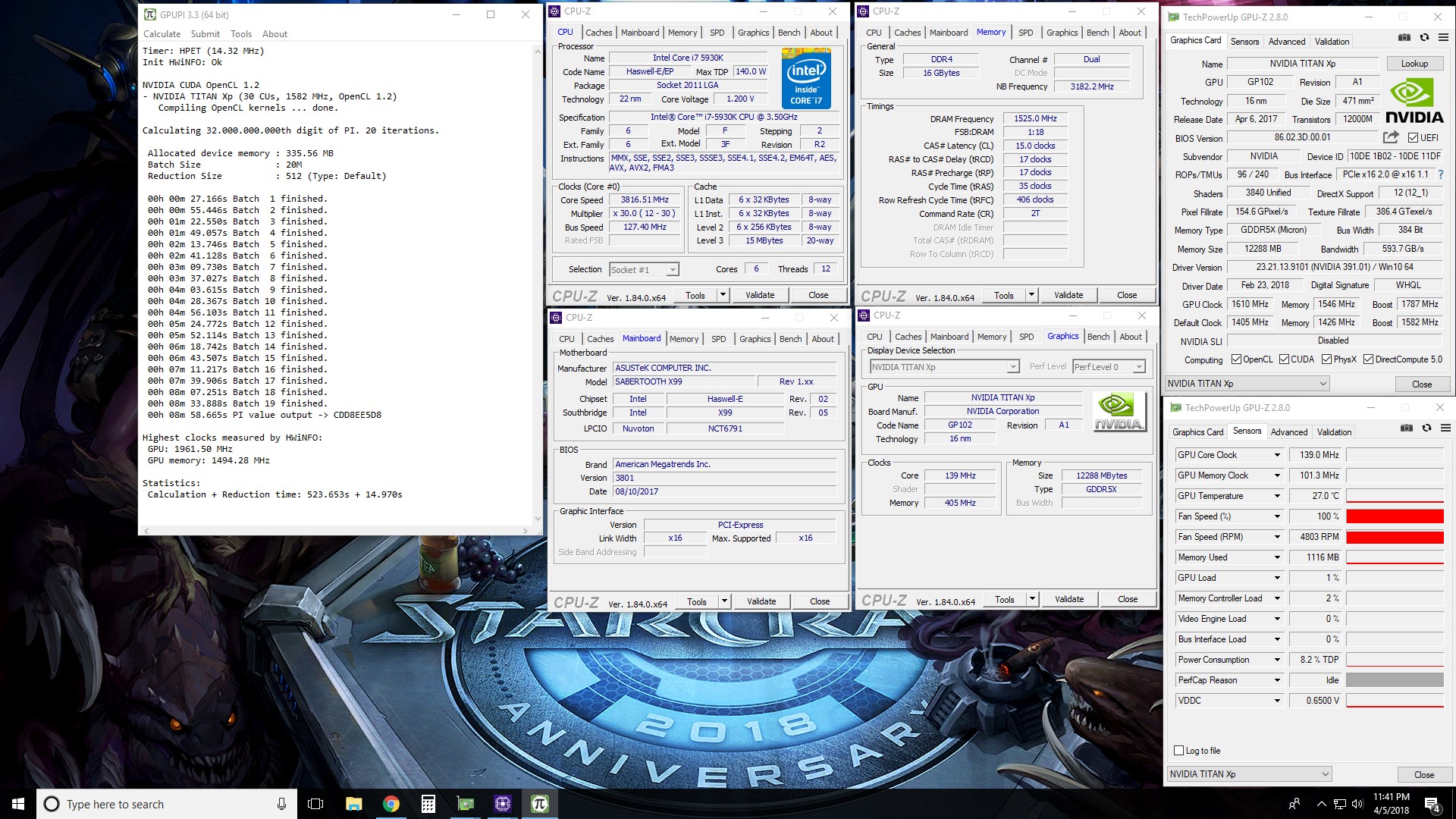Image resolution: width=1456 pixels, height=819 pixels.
Task: Click the Fan Speed (RPM) red graph bar
Action: (1395, 537)
